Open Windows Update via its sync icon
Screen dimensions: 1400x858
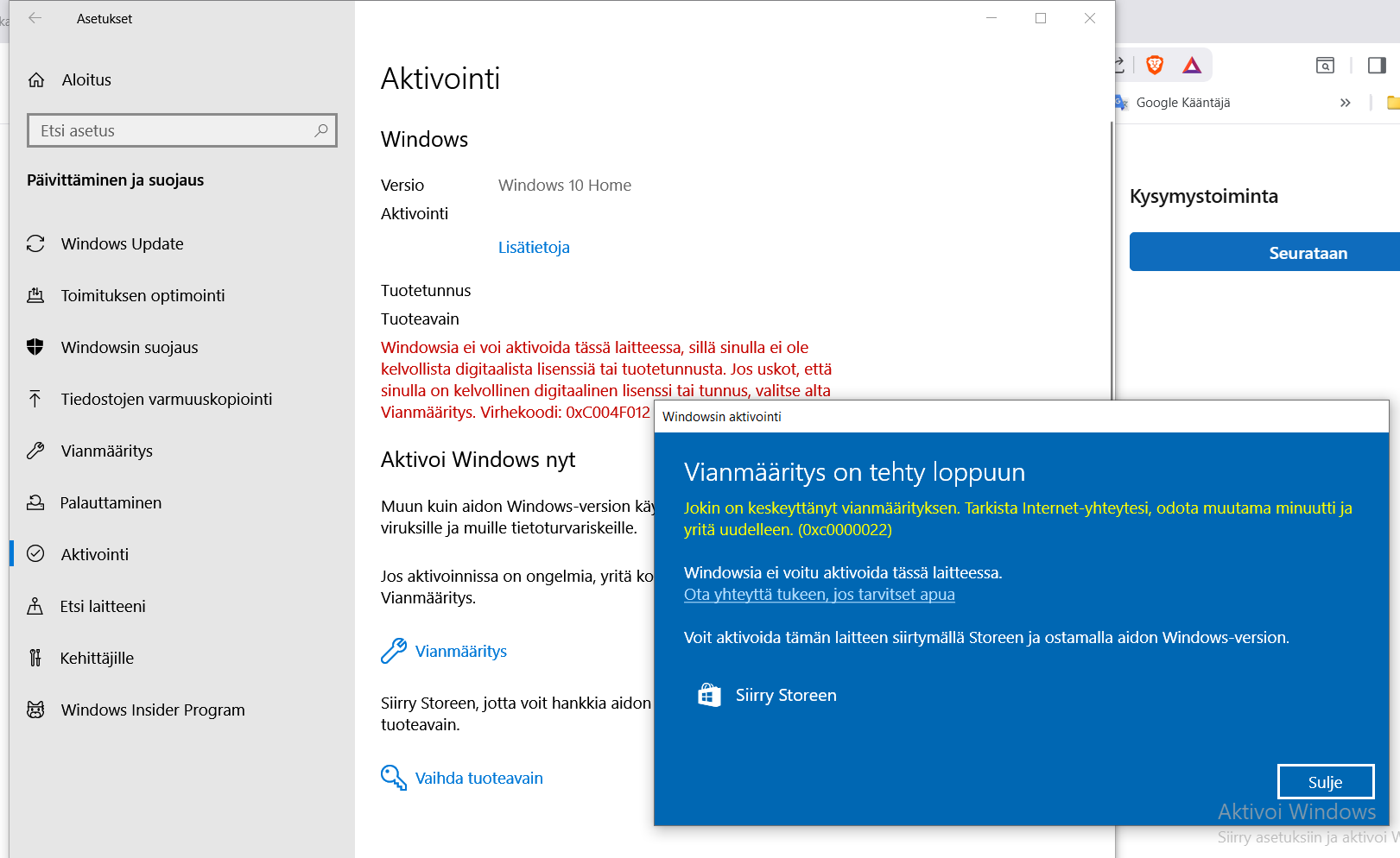35,243
